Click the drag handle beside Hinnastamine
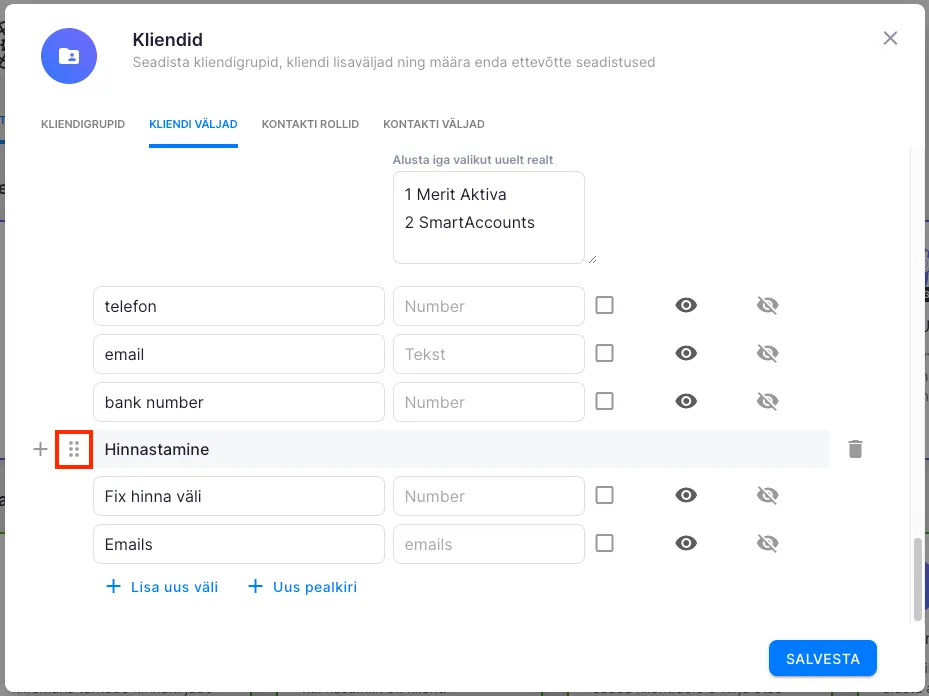The height and width of the screenshot is (696, 929). (74, 450)
